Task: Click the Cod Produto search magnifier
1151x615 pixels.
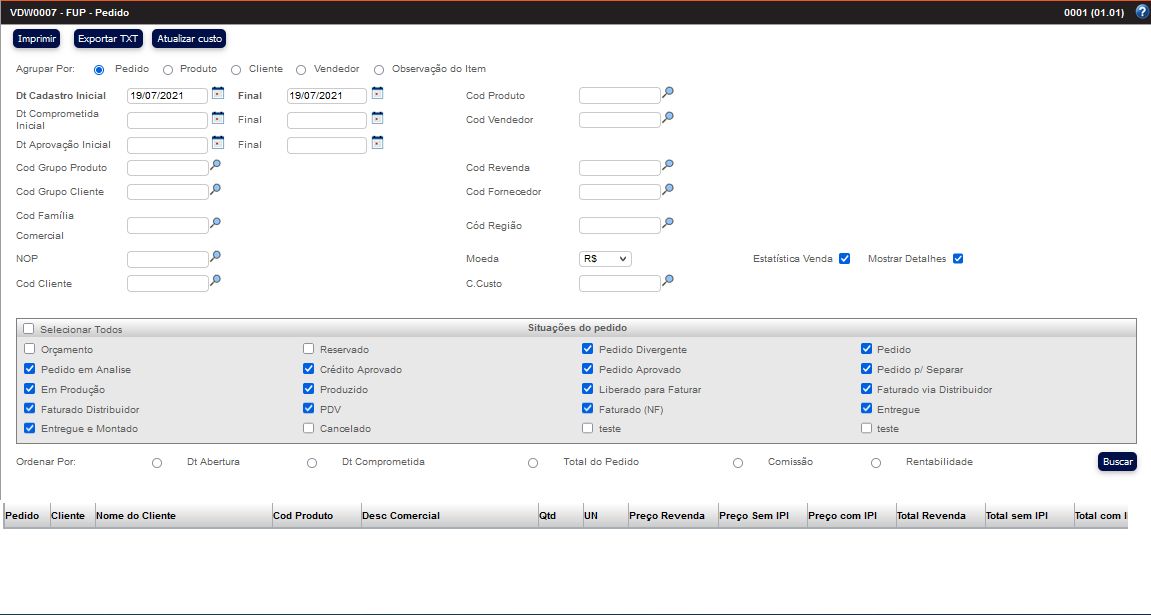Action: [x=668, y=93]
